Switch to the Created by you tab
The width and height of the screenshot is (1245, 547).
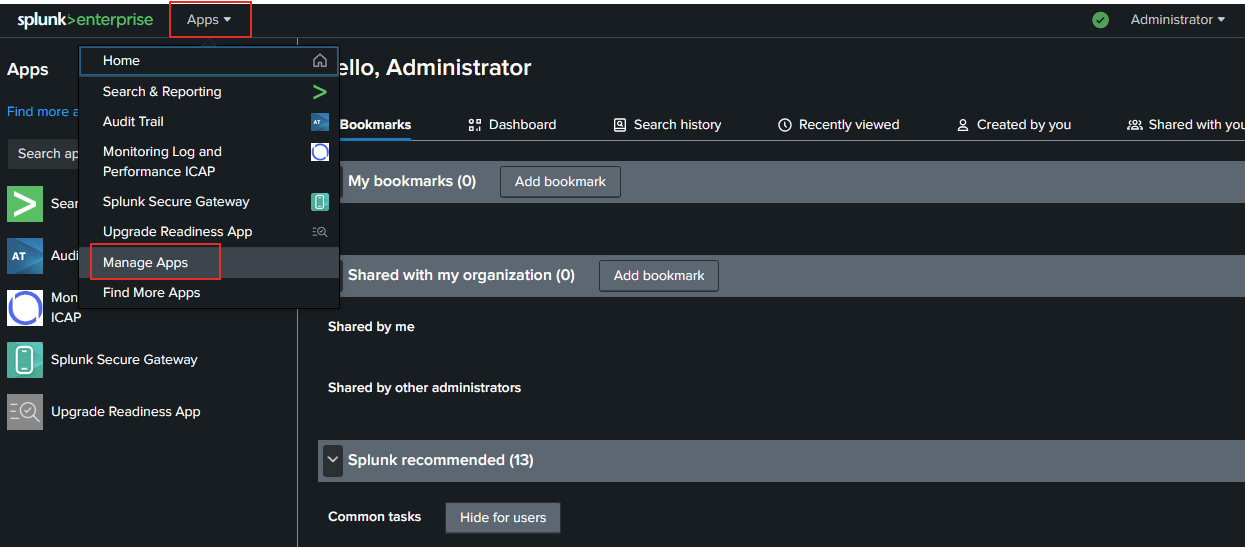pos(1013,125)
